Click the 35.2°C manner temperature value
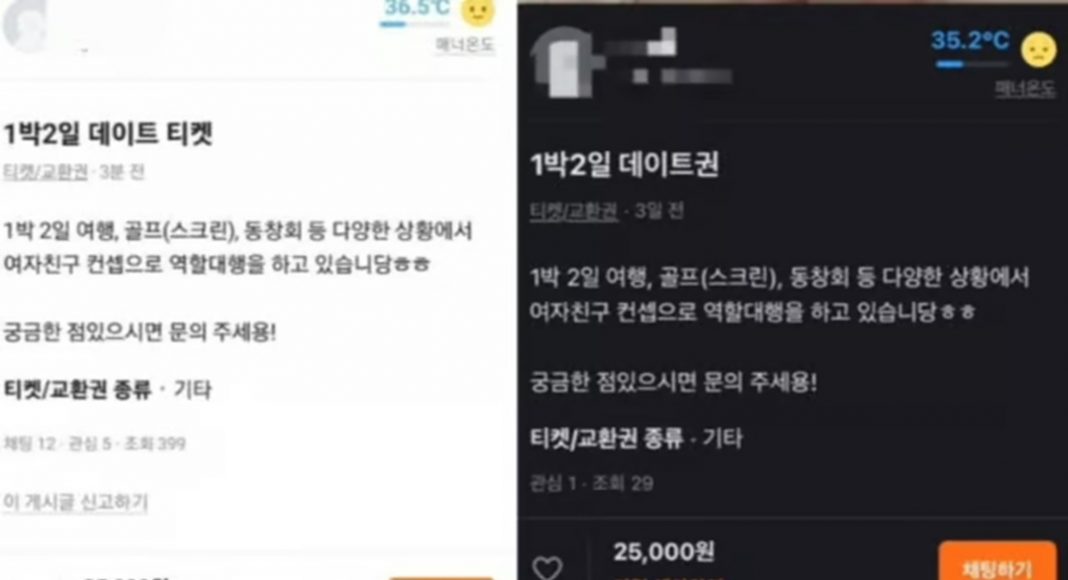The width and height of the screenshot is (1068, 580). (x=969, y=41)
